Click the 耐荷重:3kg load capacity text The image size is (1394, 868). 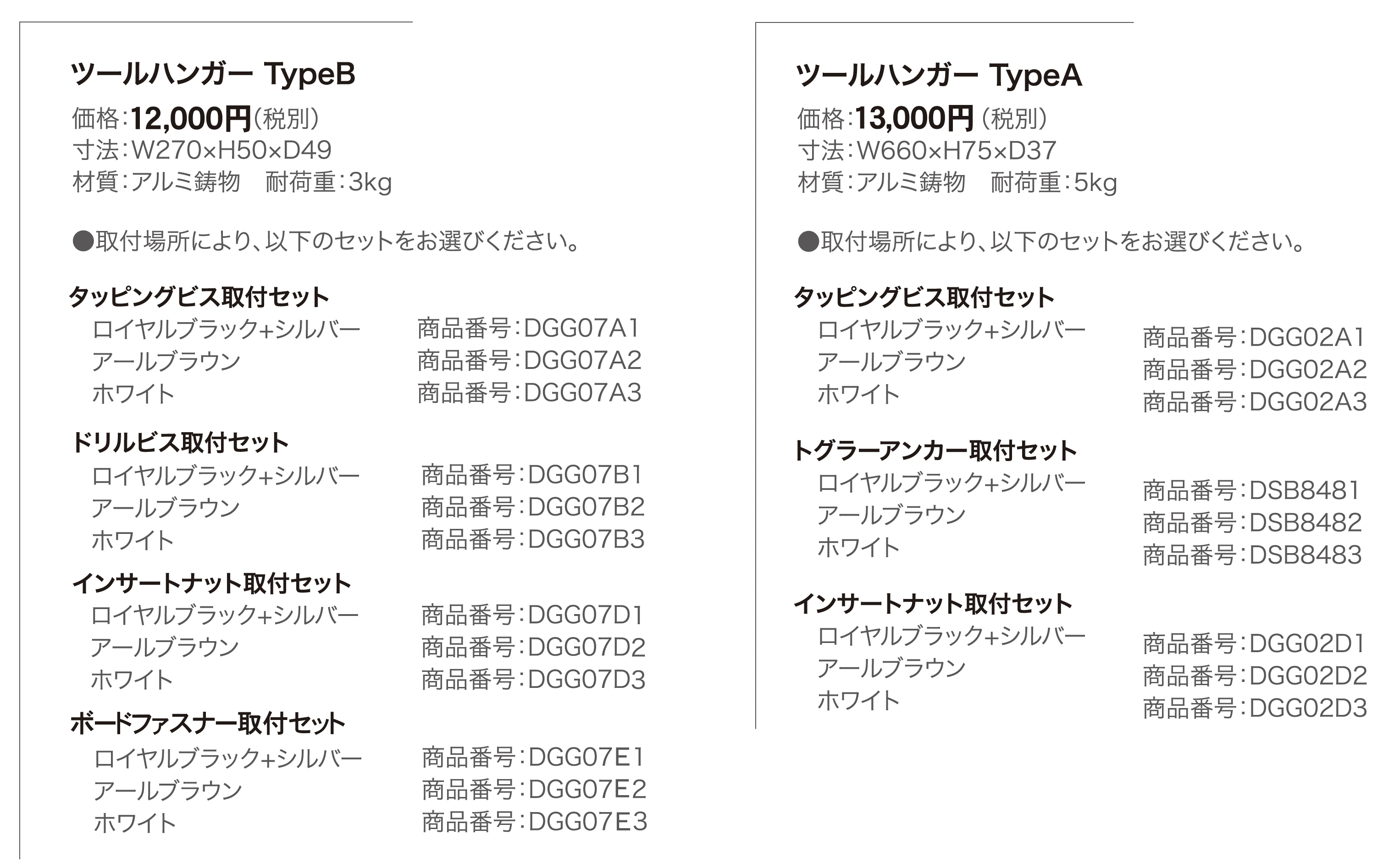coord(328,182)
